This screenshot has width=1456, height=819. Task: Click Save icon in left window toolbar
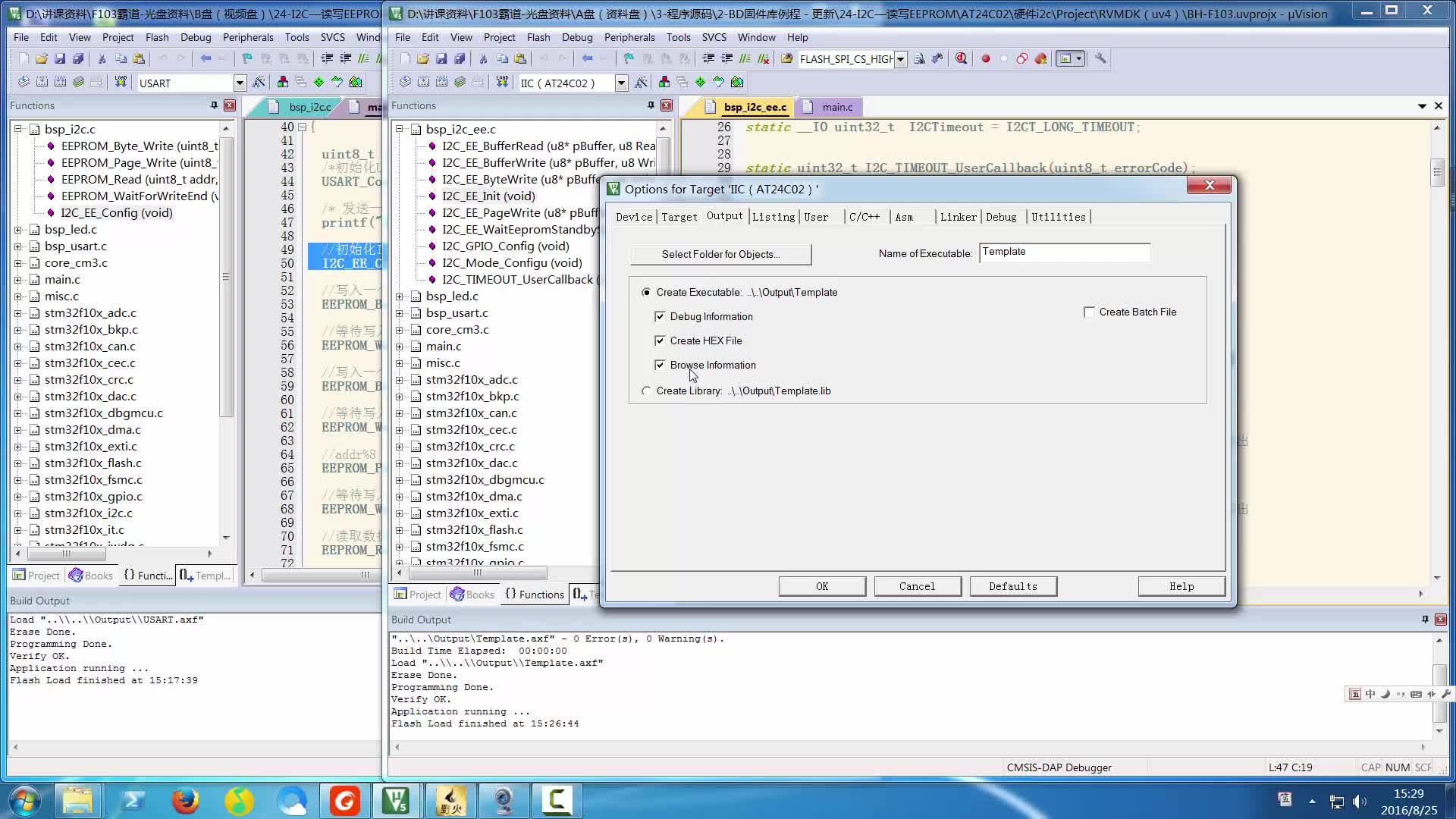60,58
